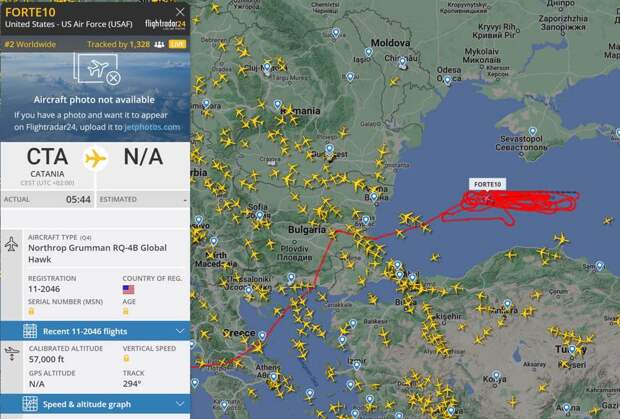Click the Tracked by 1,328 viewers icon
Image resolution: width=620 pixels, height=419 pixels.
pyautogui.click(x=159, y=44)
